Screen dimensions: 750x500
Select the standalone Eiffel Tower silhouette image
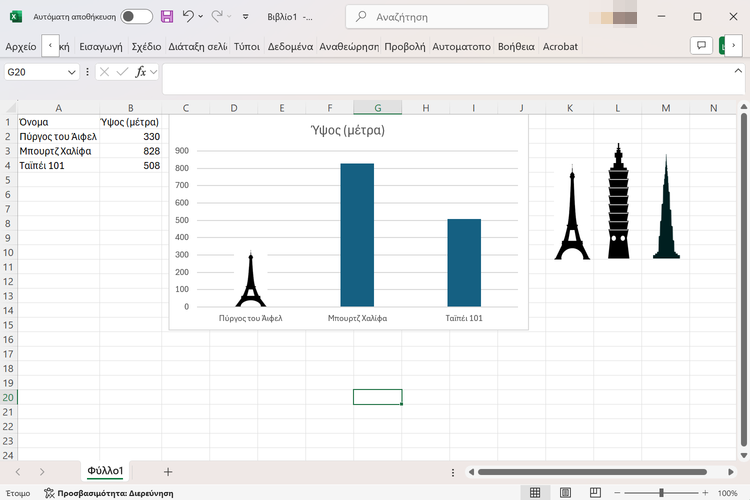pos(572,212)
